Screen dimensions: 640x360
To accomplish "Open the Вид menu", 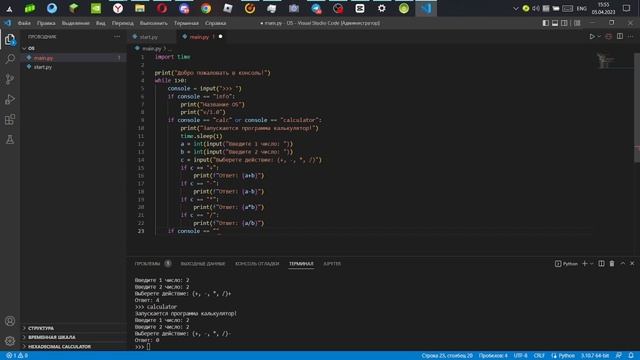I will (100, 23).
